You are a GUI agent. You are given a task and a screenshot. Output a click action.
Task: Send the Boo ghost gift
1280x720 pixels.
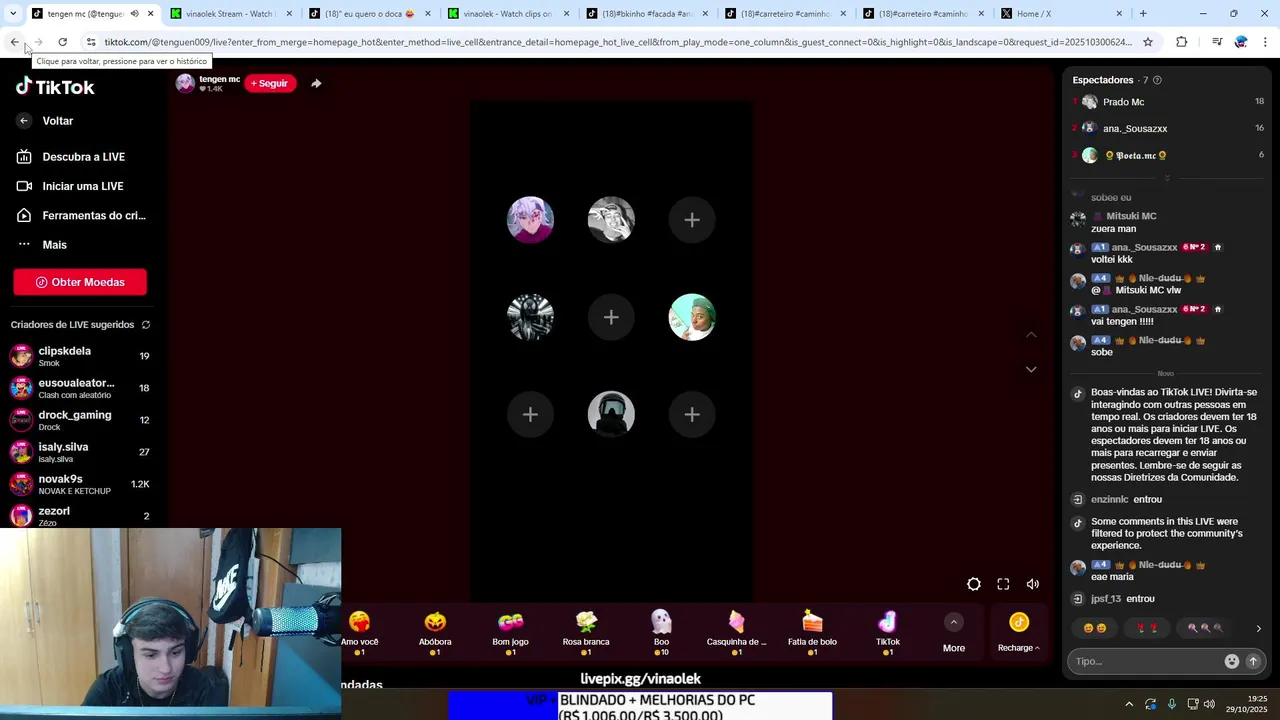coord(661,633)
